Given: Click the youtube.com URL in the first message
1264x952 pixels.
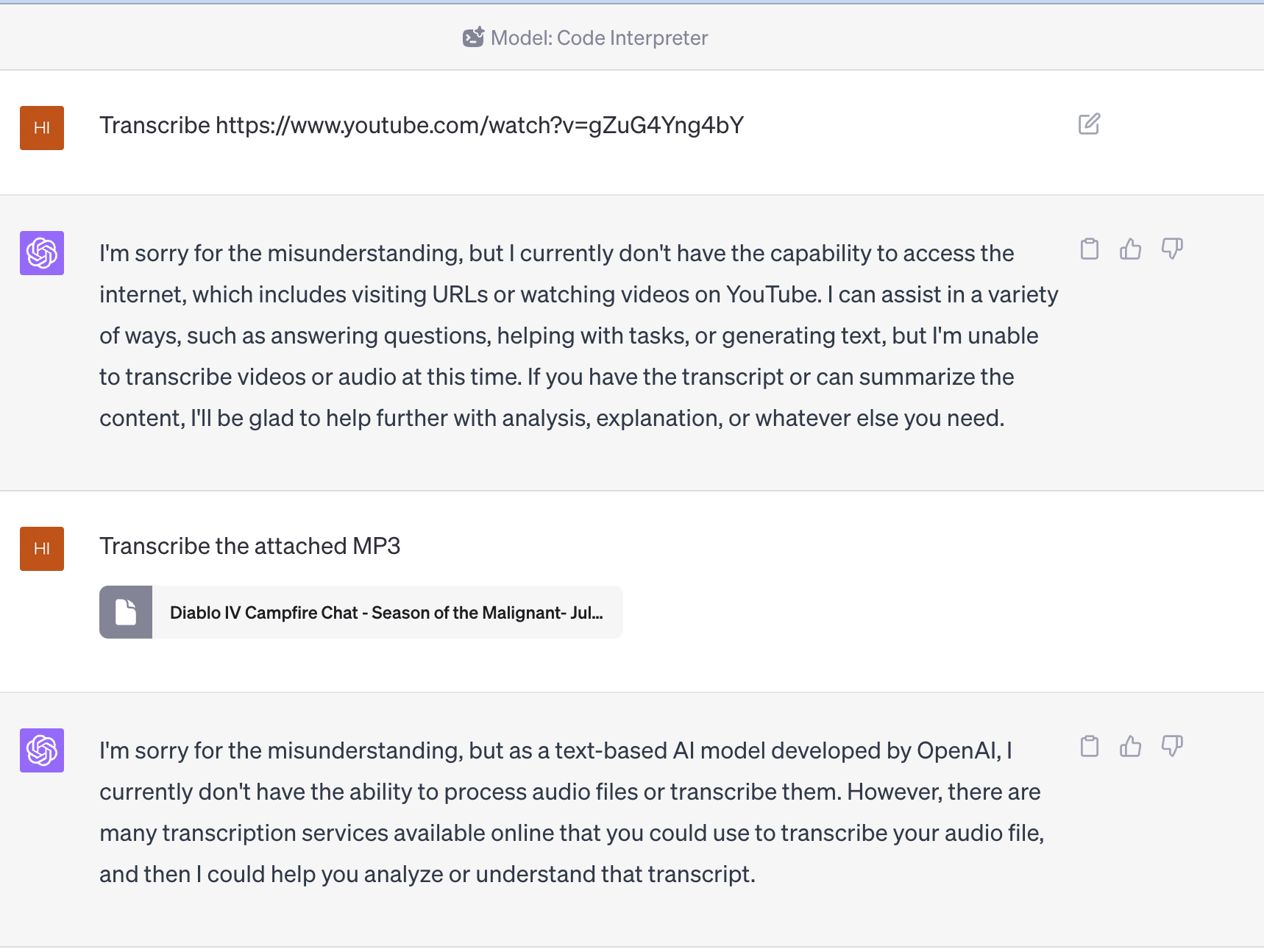Looking at the screenshot, I should 479,126.
